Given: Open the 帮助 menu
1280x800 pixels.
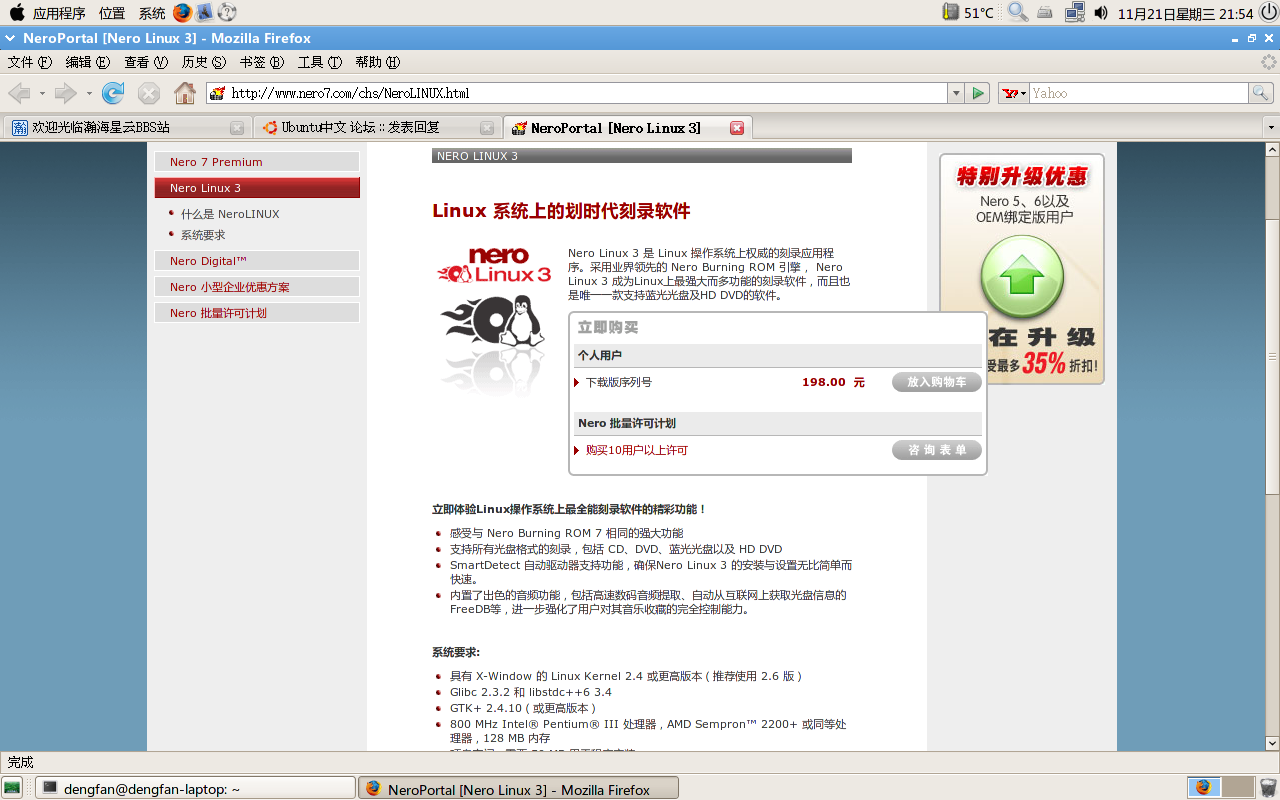Looking at the screenshot, I should pos(377,62).
